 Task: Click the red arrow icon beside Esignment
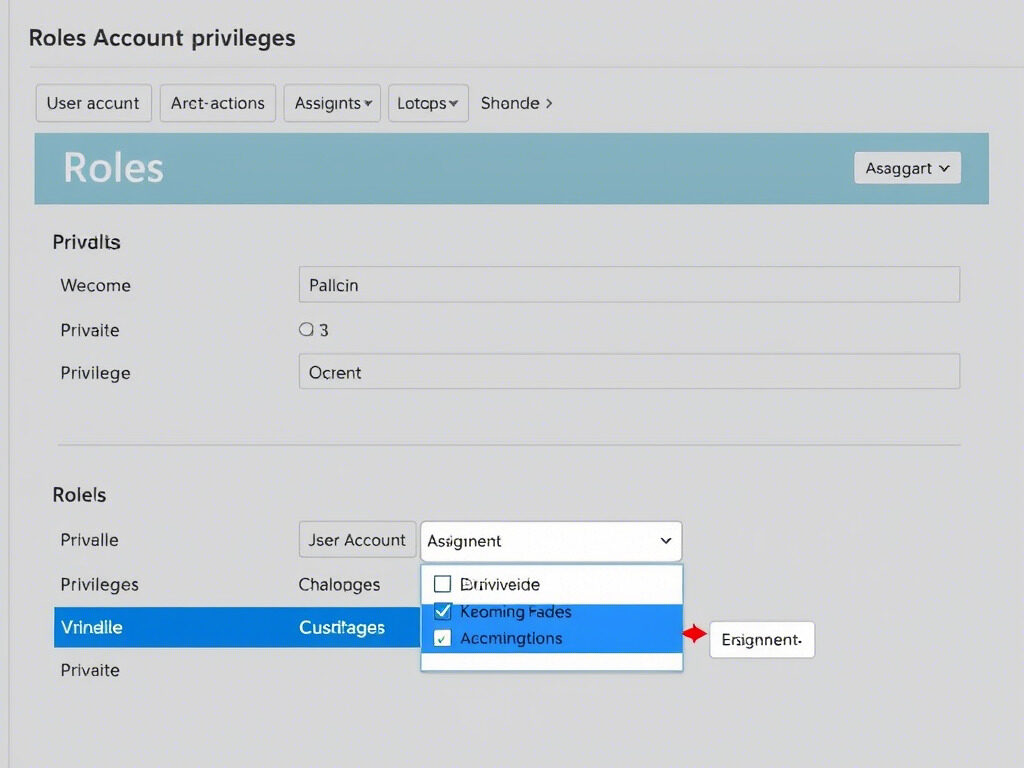(x=694, y=634)
